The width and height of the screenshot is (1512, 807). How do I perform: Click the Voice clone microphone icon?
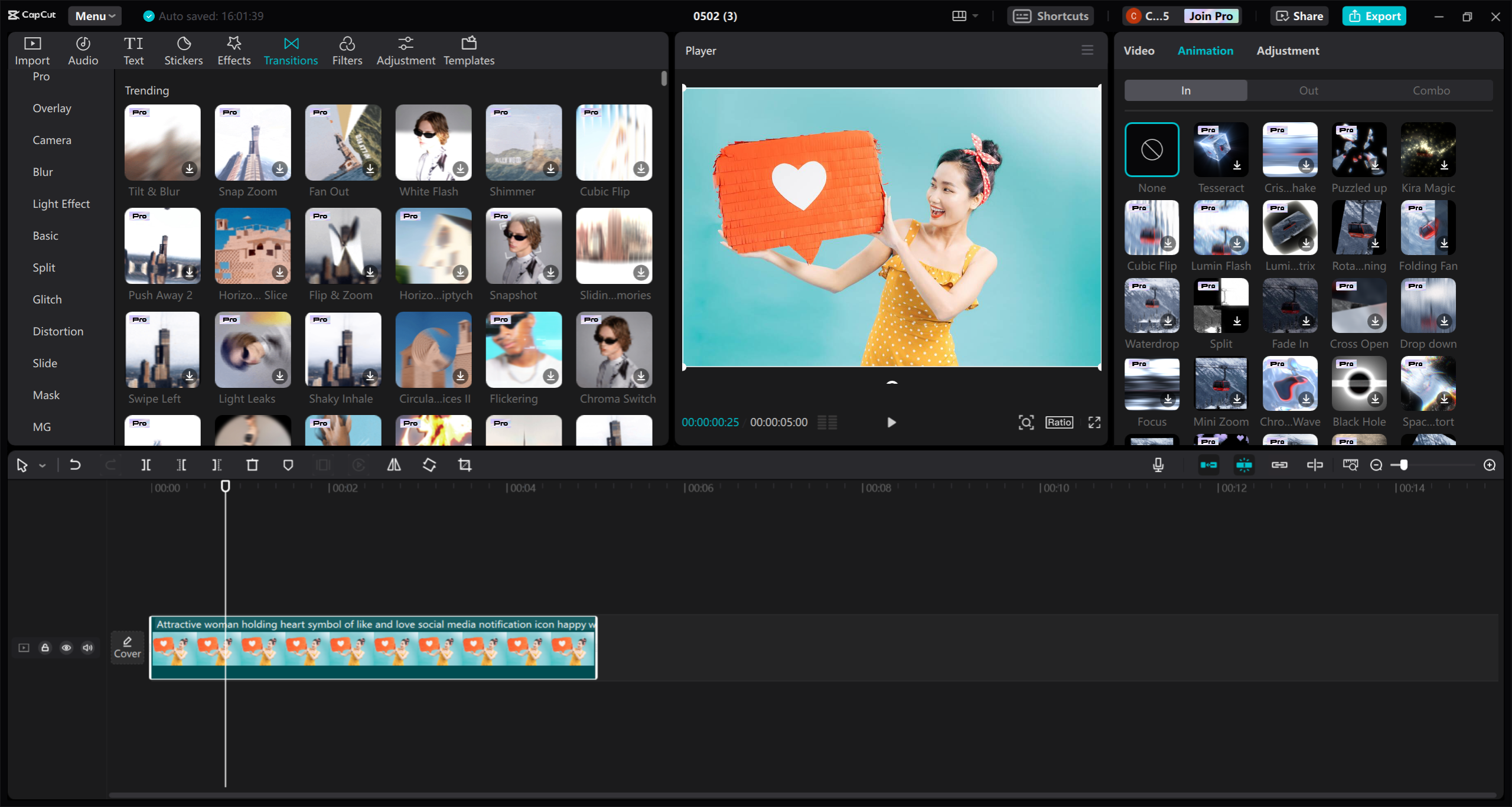coord(1158,464)
